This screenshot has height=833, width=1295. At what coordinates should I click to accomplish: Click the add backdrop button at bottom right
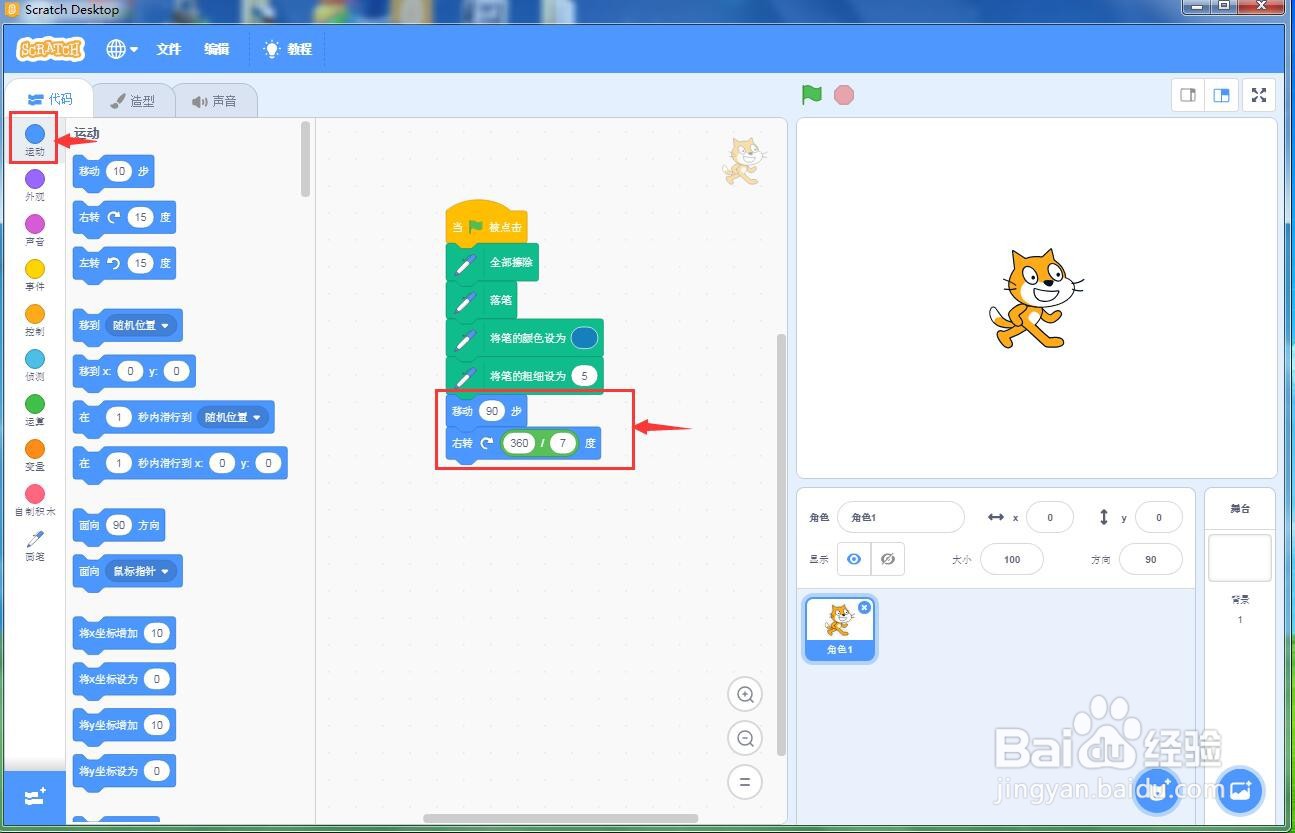point(1239,790)
